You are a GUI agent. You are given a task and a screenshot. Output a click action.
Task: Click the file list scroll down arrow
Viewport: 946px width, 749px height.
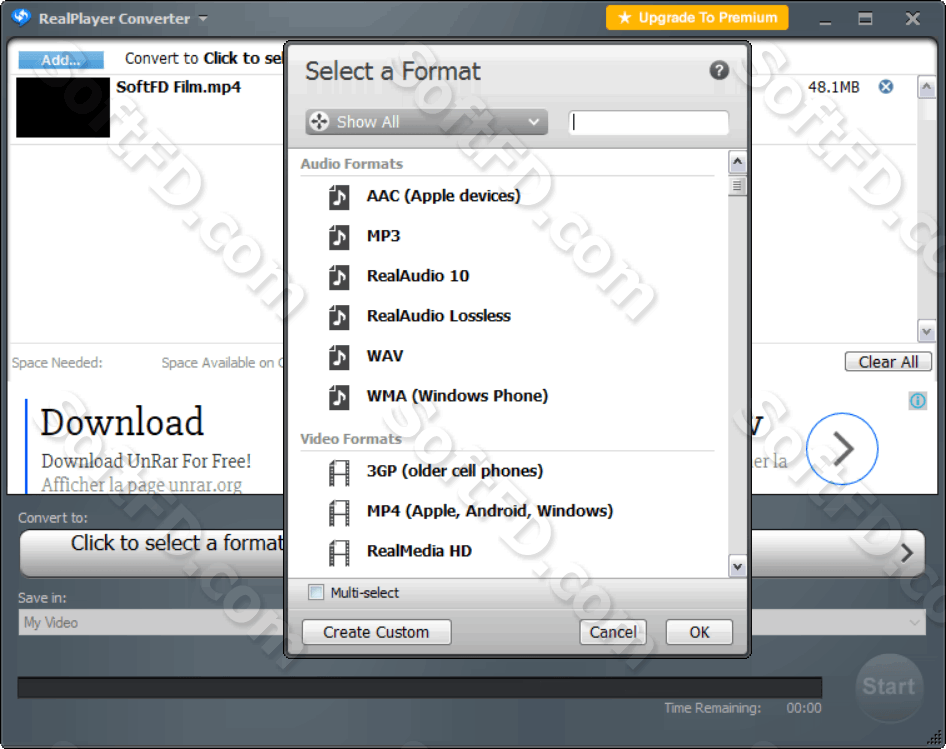pyautogui.click(x=926, y=331)
